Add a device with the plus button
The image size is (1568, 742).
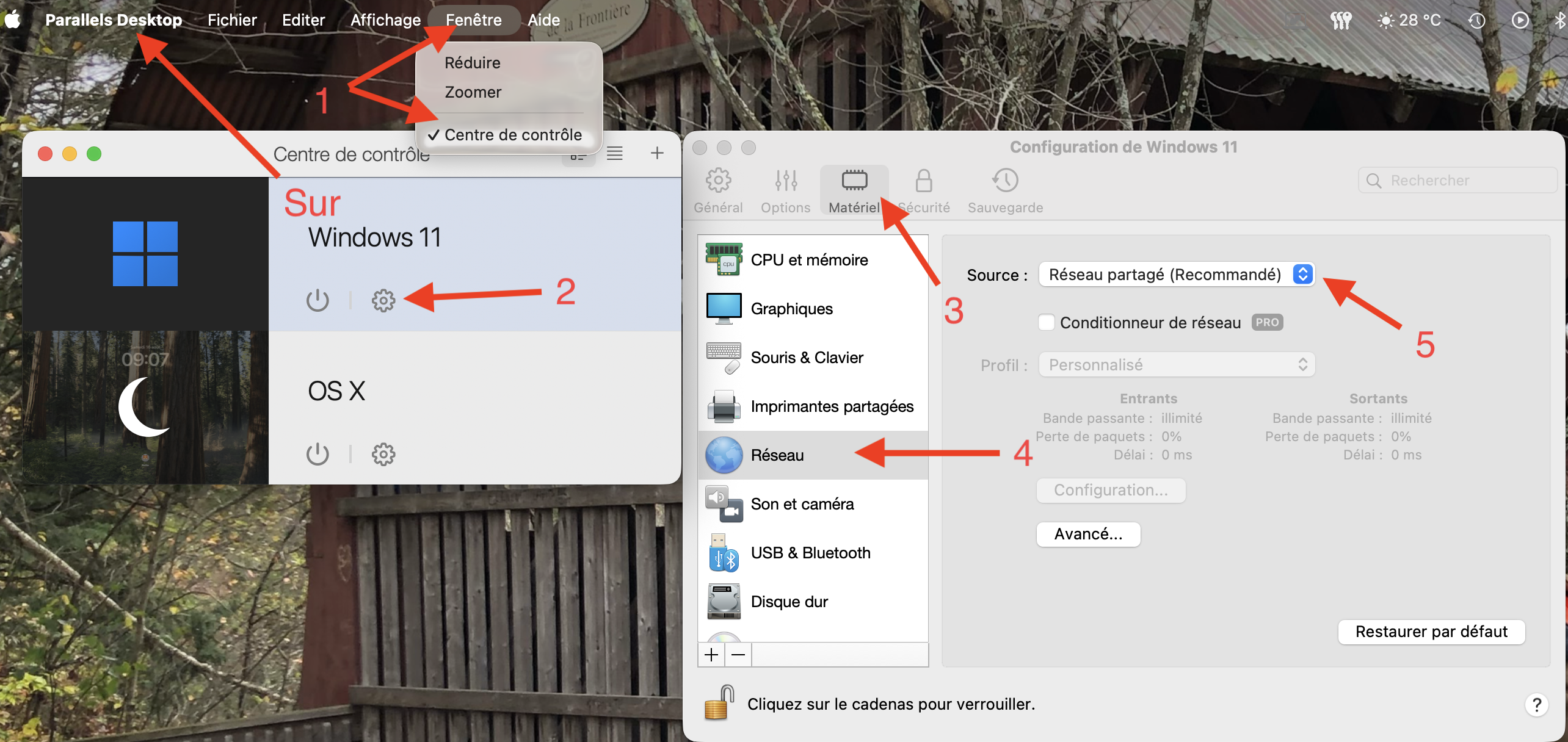(711, 655)
